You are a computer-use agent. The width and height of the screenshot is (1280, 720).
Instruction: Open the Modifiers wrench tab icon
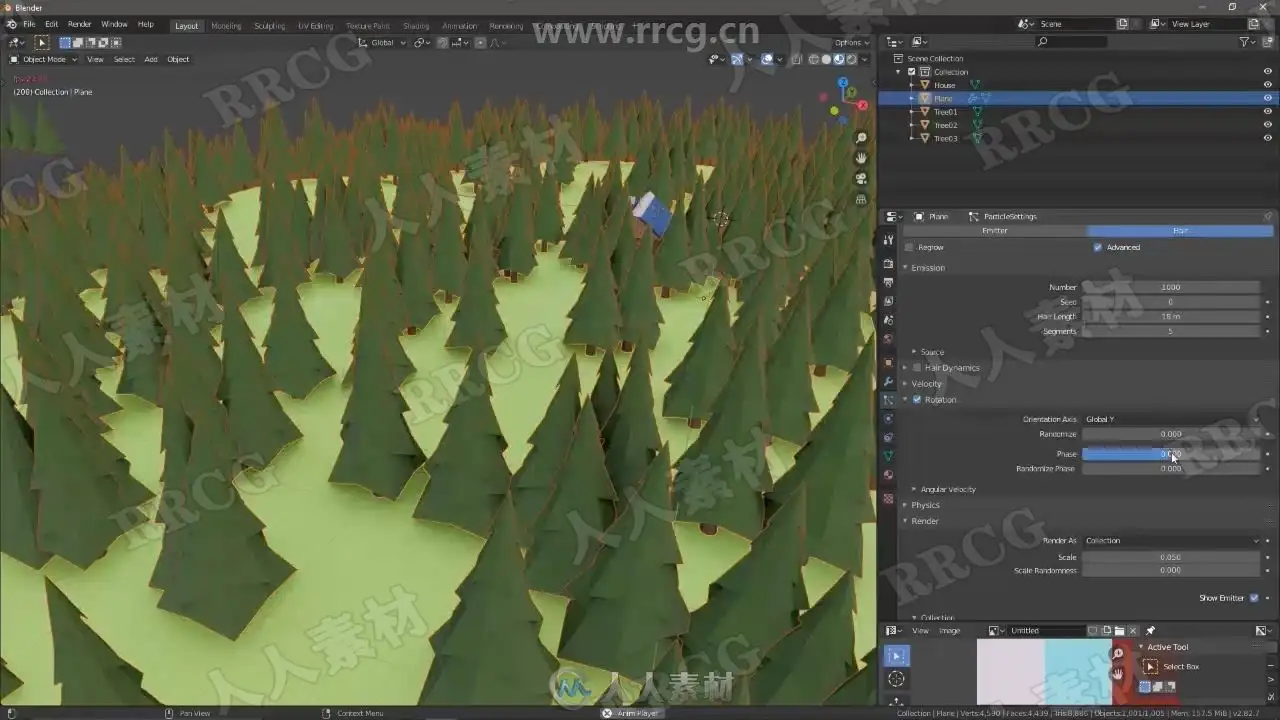888,381
